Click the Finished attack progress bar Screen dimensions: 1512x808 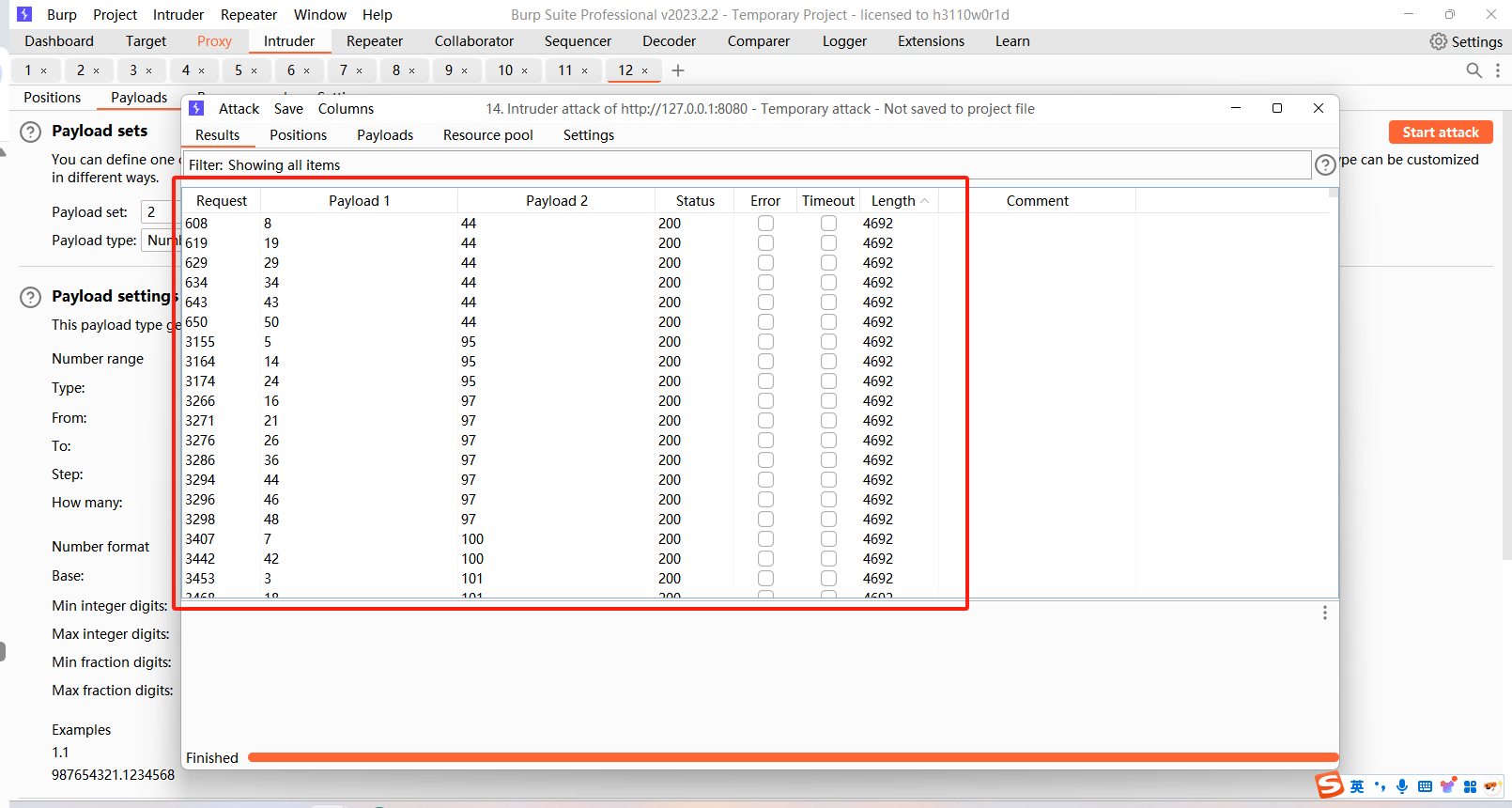point(793,757)
